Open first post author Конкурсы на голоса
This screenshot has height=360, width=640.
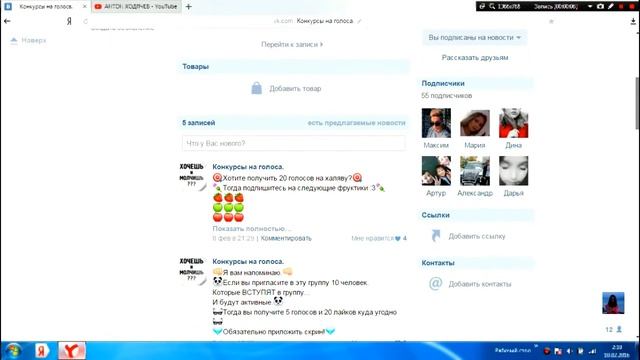(x=248, y=167)
